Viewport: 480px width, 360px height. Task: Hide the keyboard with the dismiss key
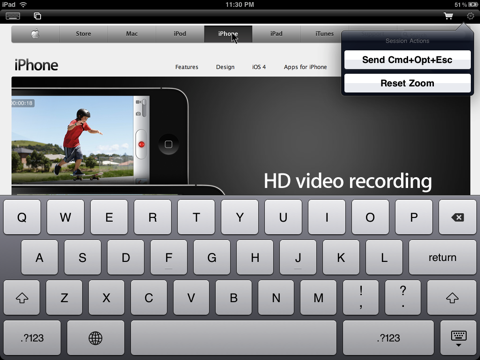[458, 338]
